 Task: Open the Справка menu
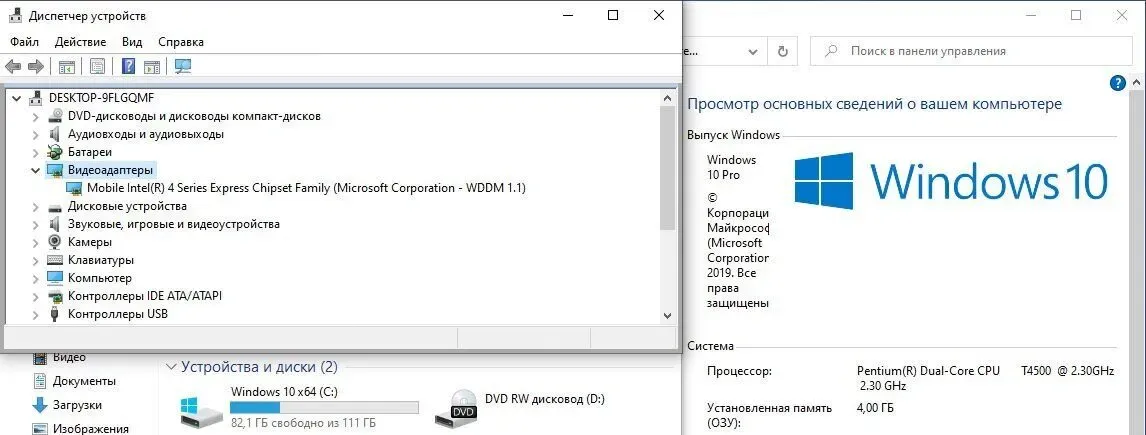(x=180, y=42)
